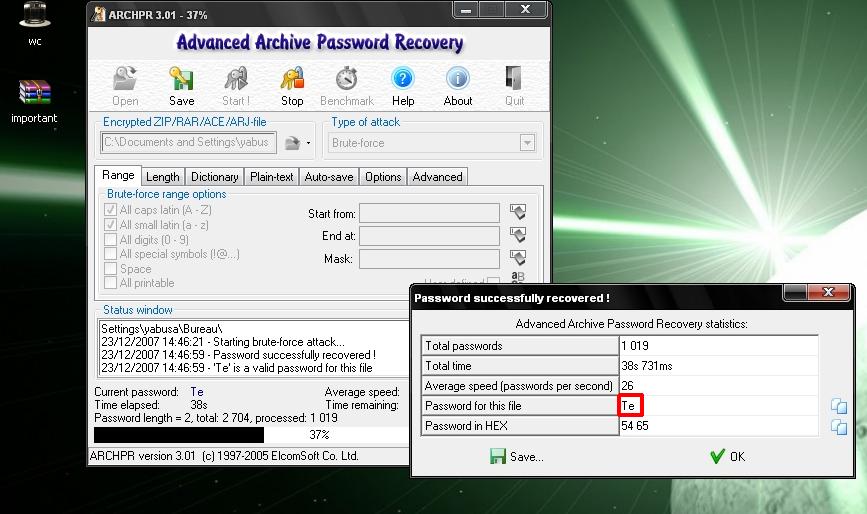Open the Advanced tab
This screenshot has height=514, width=867.
pos(437,177)
